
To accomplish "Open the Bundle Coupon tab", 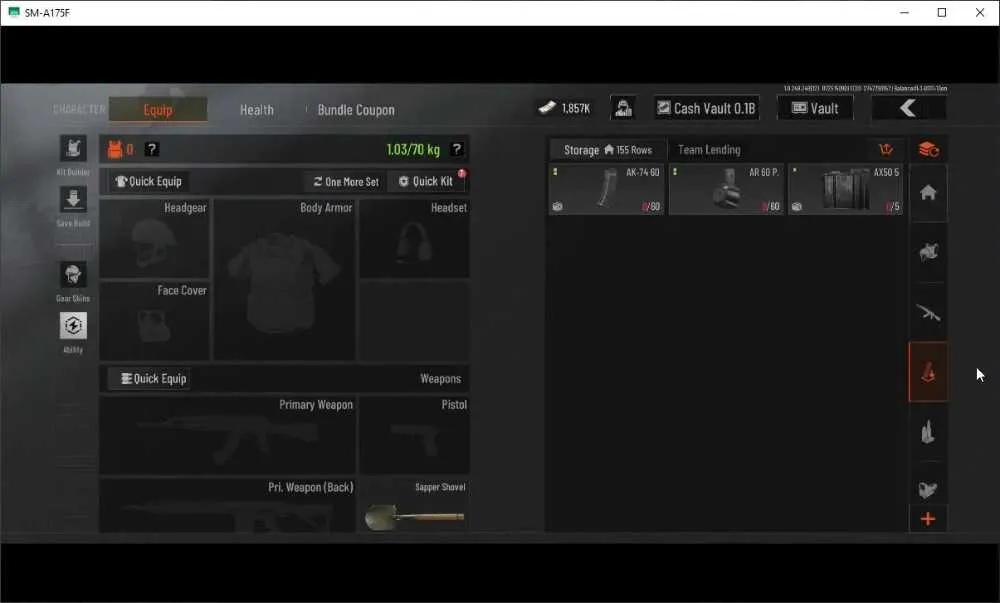I will tap(356, 110).
